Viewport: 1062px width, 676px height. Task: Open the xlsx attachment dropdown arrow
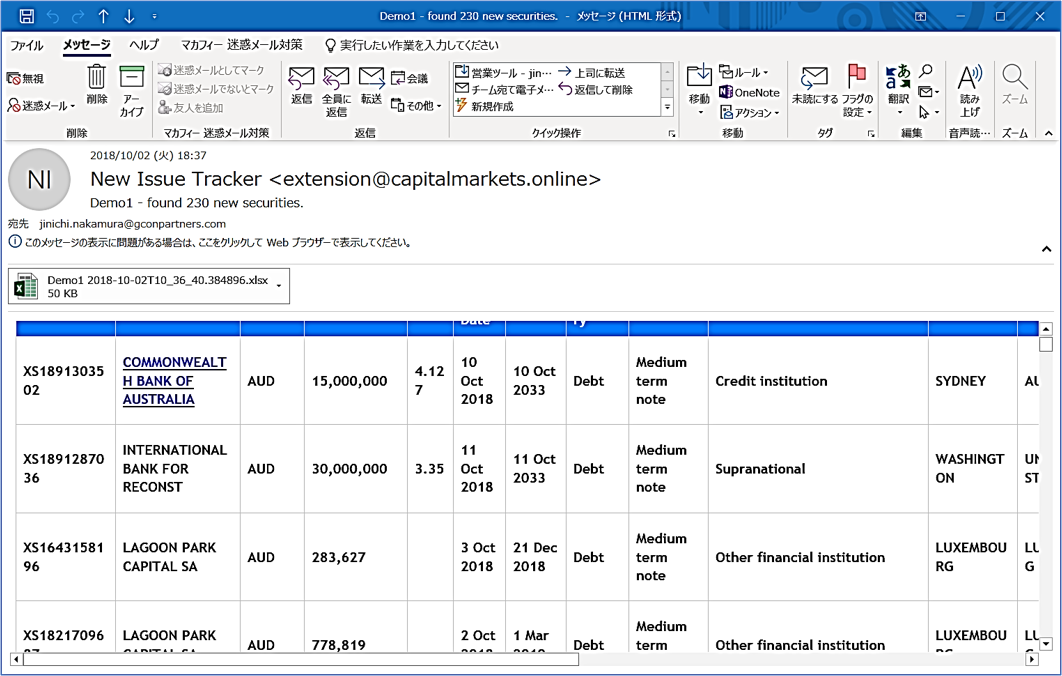click(279, 286)
